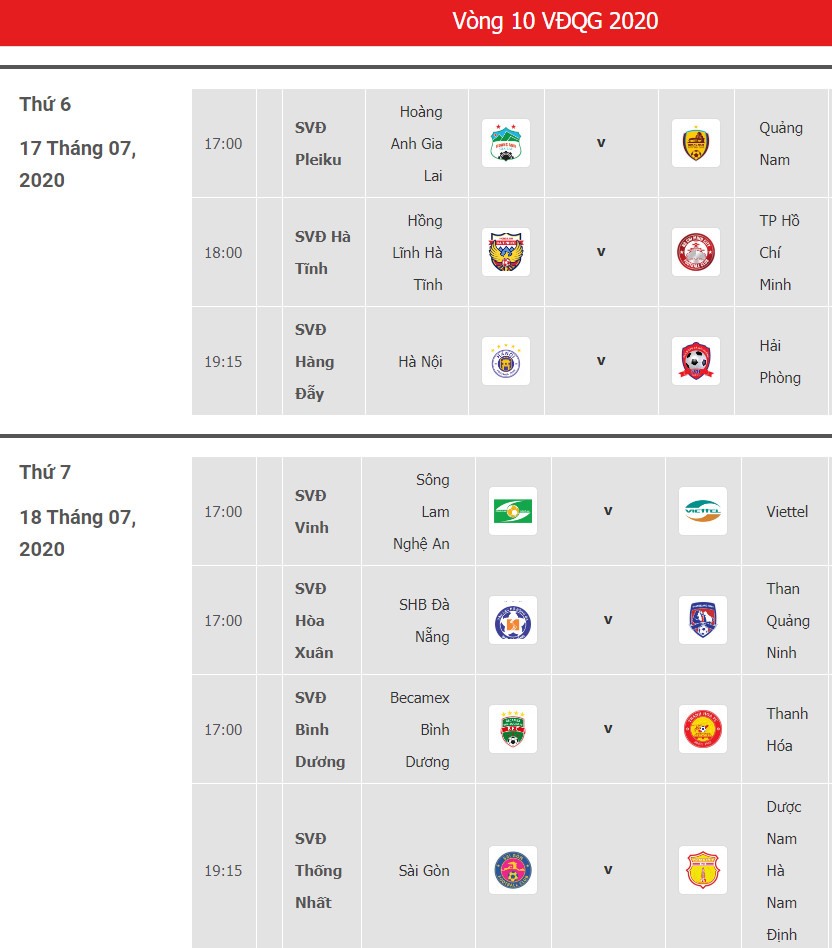Viewport: 832px width, 948px height.
Task: Open the Hải Phòng club crest
Action: tap(695, 361)
